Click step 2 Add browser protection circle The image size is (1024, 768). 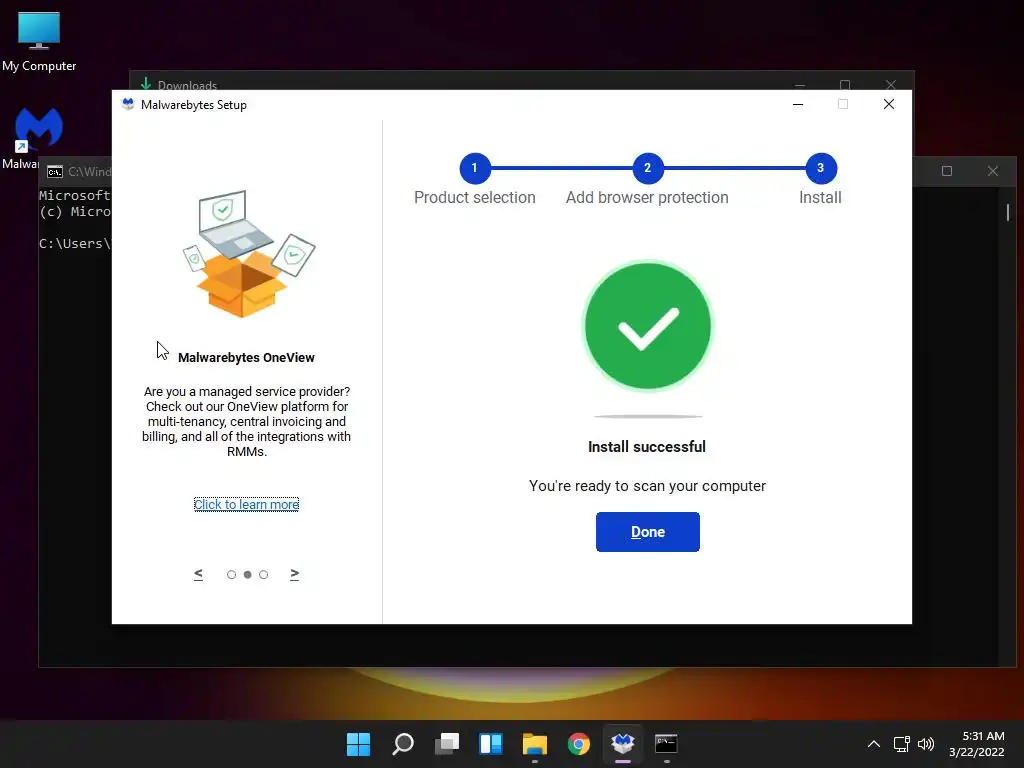(647, 168)
